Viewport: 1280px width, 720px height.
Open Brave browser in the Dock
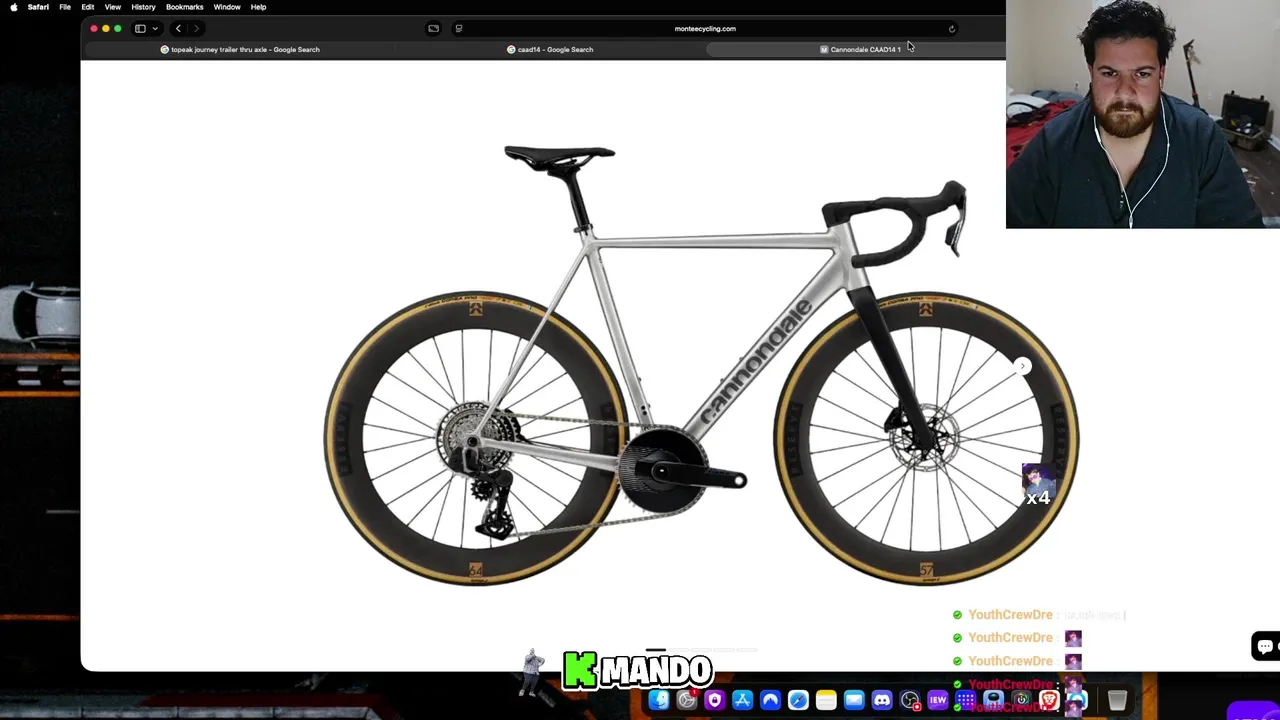pos(1049,700)
